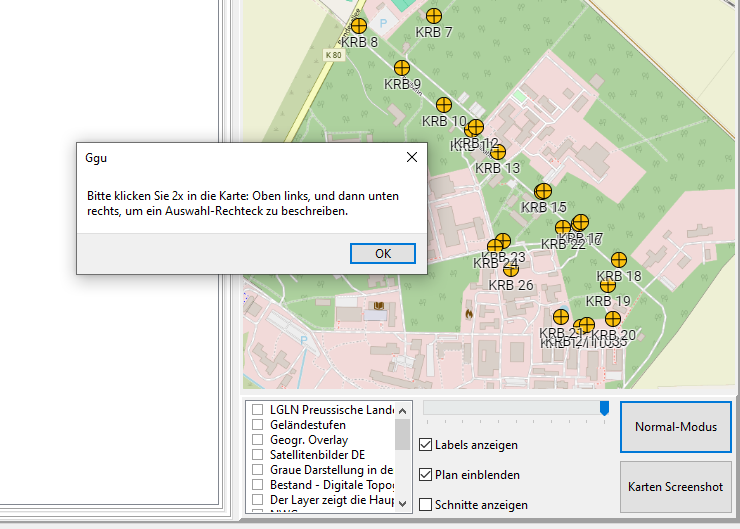Enable Schnitte anzeigen checkbox

coord(427,505)
